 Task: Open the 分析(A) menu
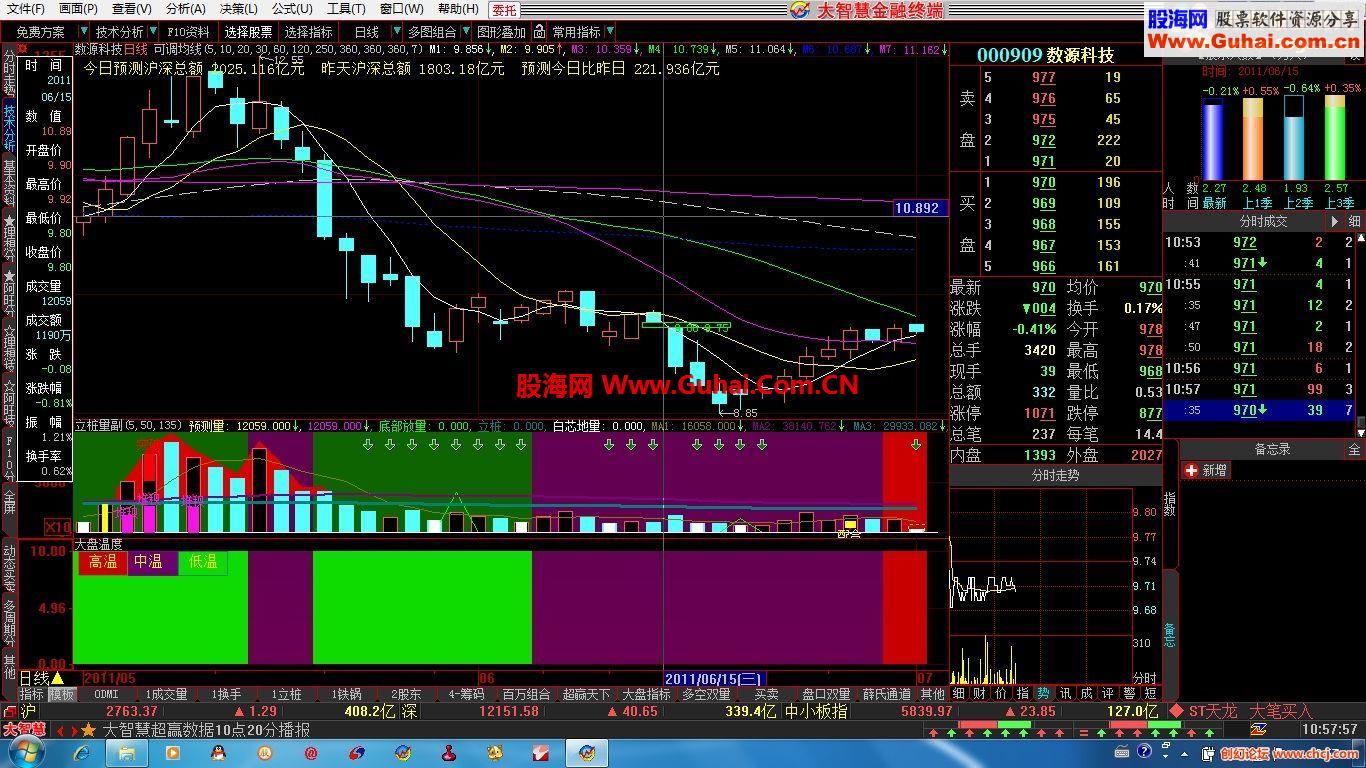pos(186,9)
